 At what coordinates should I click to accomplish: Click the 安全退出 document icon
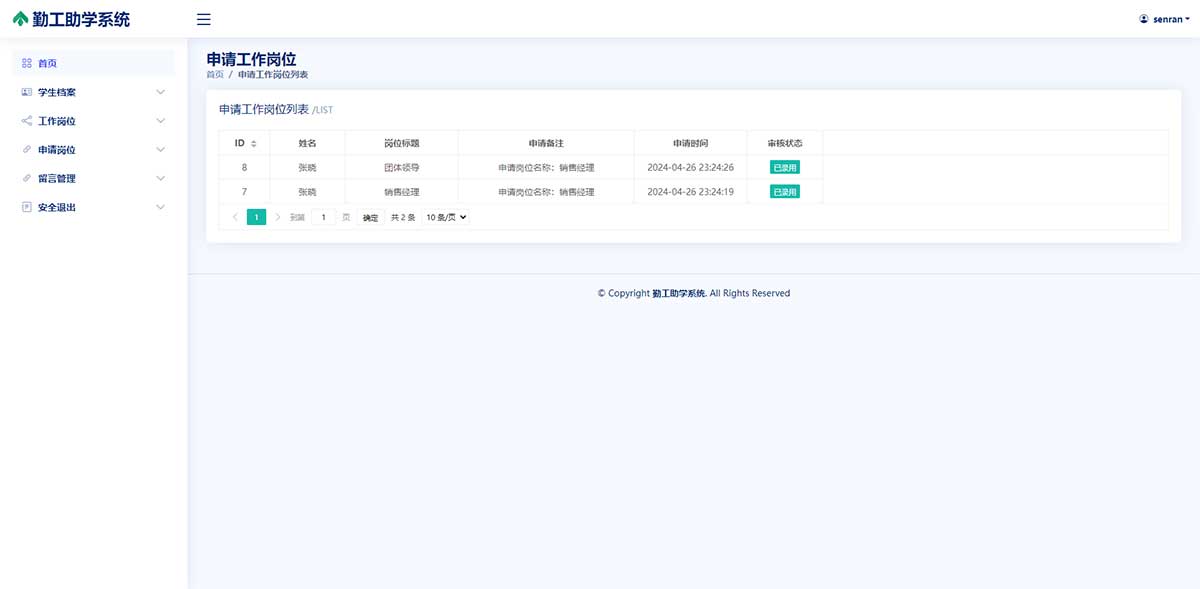[27, 207]
